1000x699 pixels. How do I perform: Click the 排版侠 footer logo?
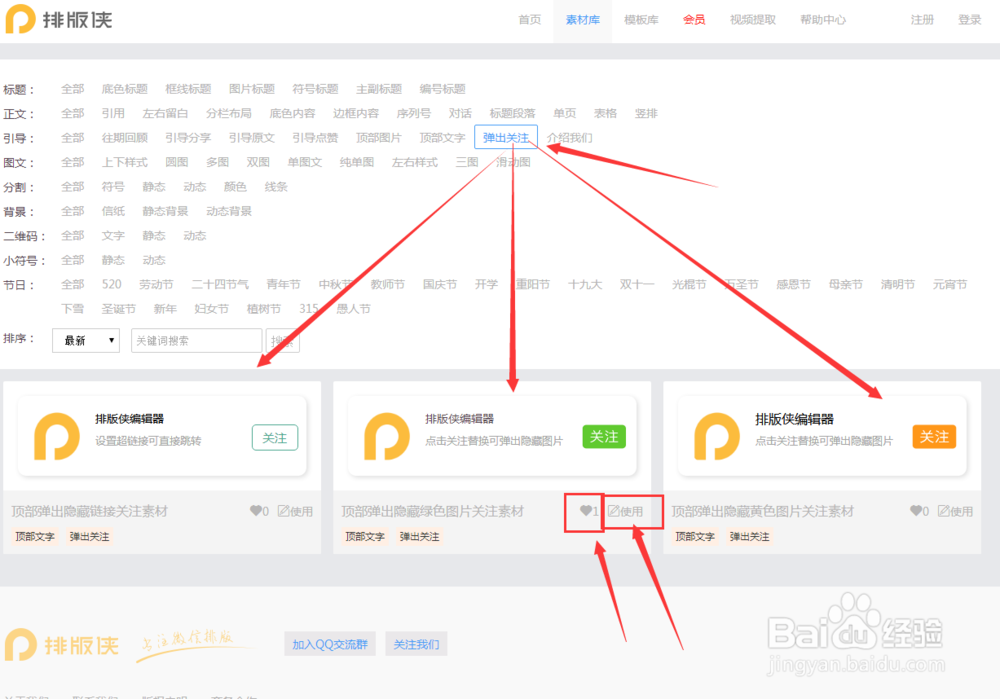click(62, 645)
